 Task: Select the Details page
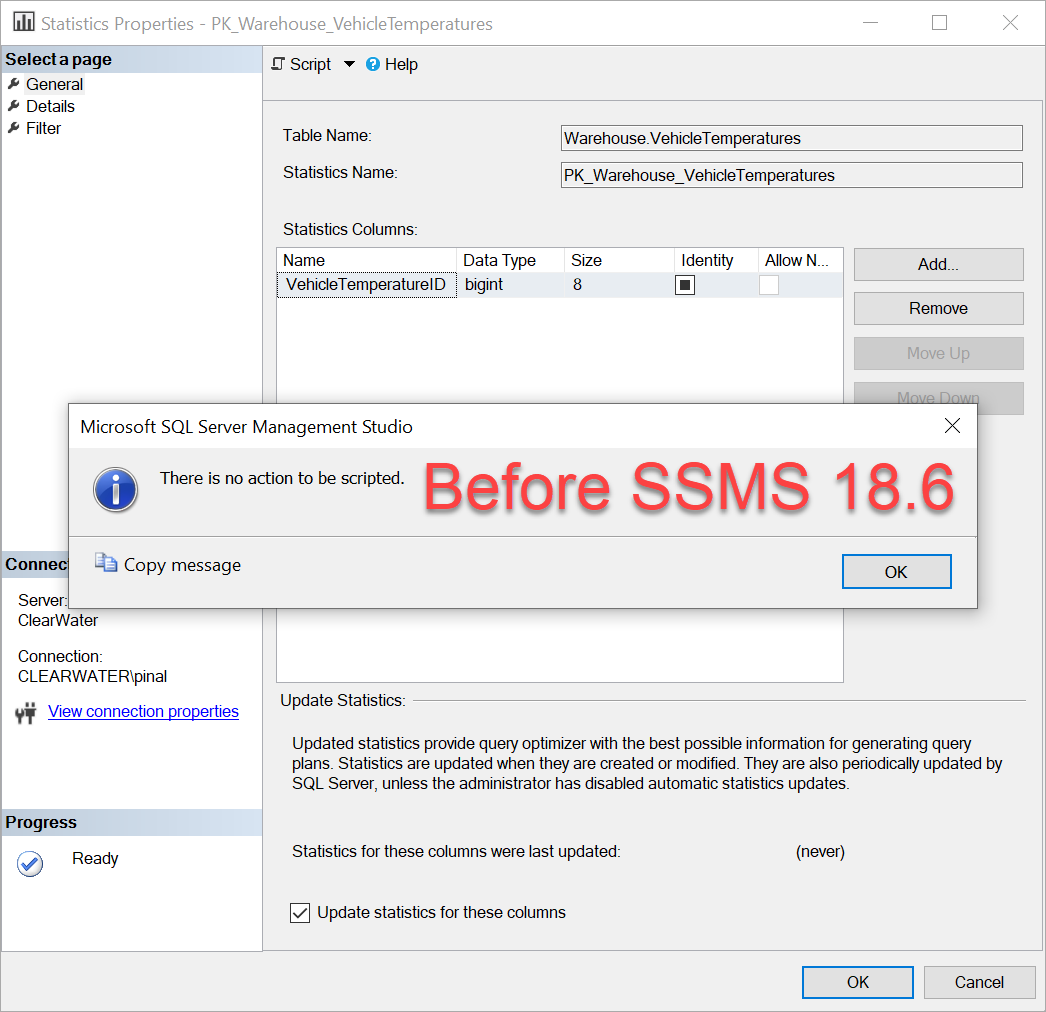coord(50,106)
